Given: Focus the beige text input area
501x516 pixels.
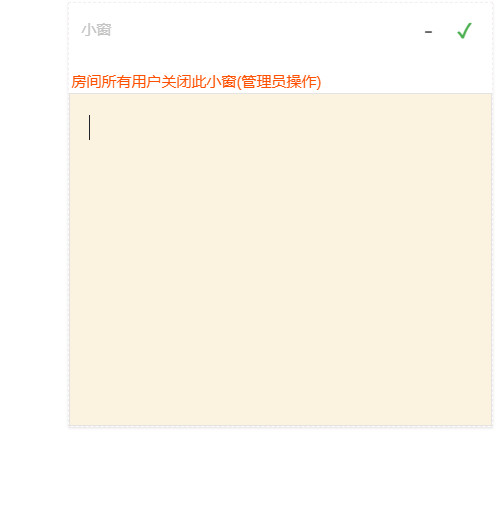Looking at the screenshot, I should click(280, 260).
